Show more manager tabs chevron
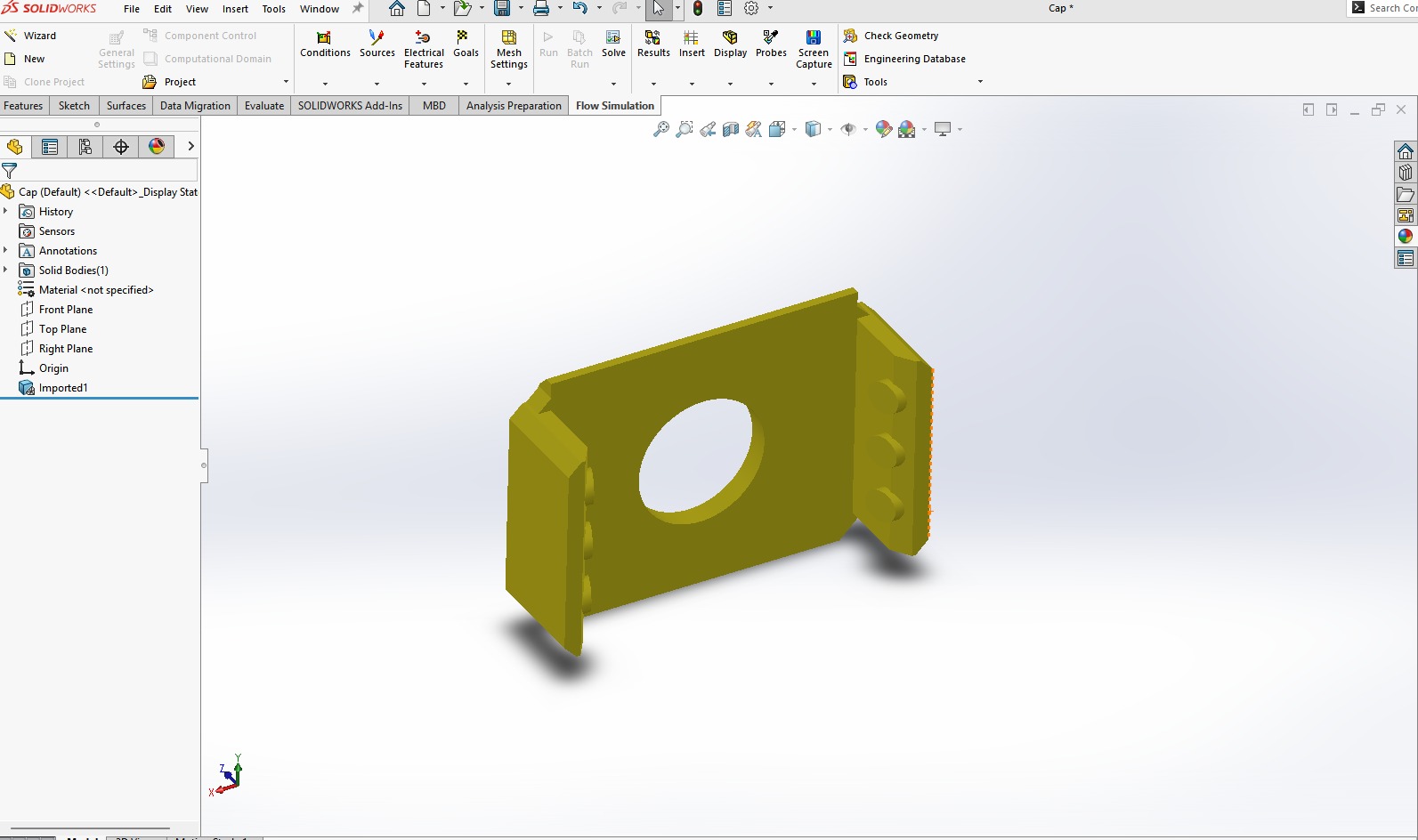This screenshot has height=840, width=1418. [x=190, y=147]
